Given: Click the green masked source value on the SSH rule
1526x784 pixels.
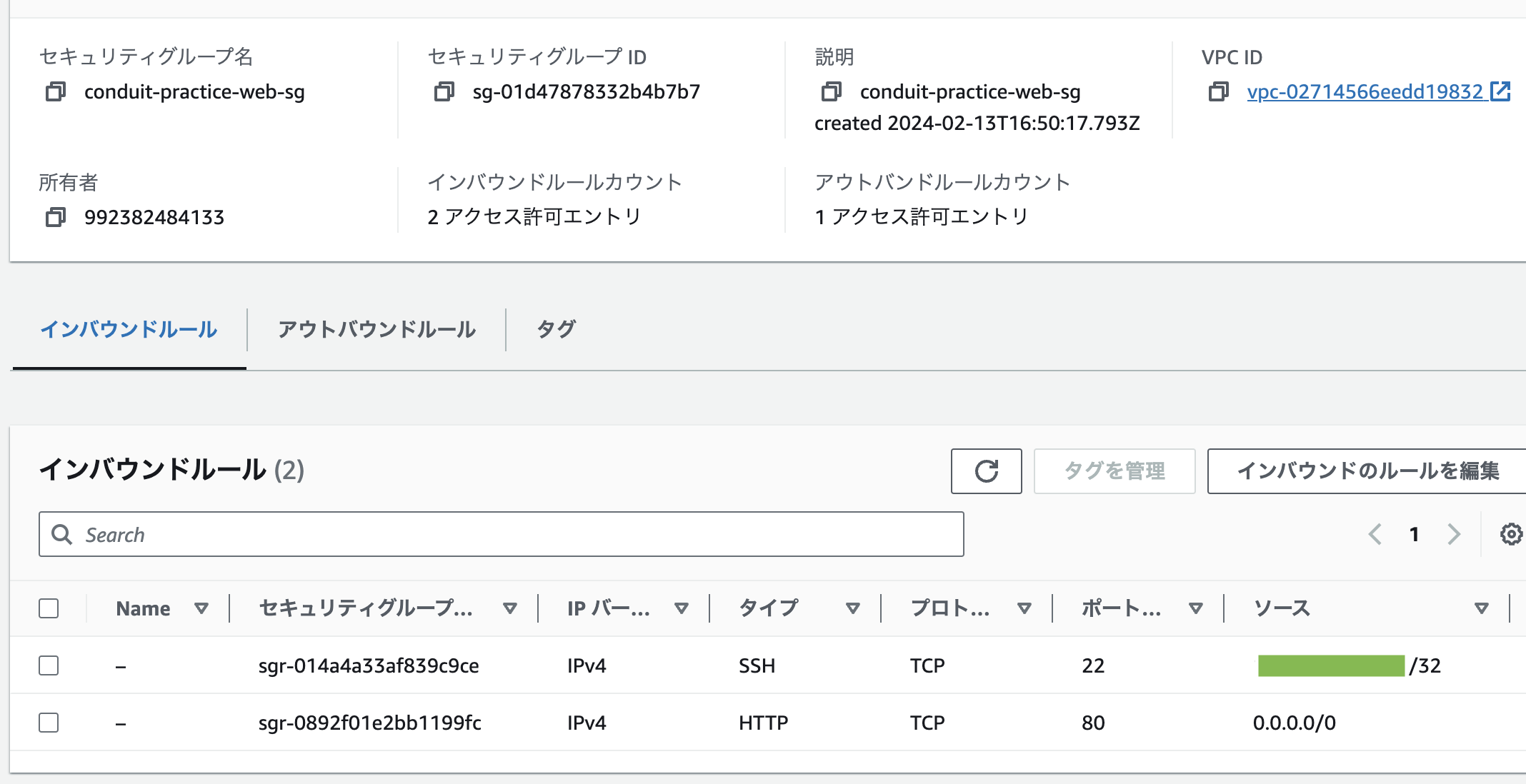Looking at the screenshot, I should [x=1331, y=665].
